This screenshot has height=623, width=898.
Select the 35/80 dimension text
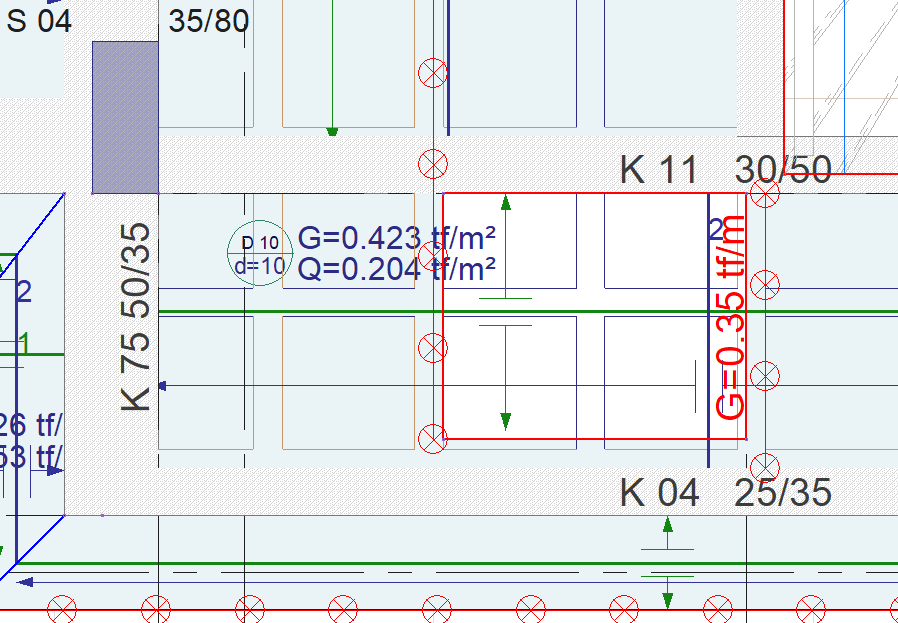pyautogui.click(x=209, y=20)
